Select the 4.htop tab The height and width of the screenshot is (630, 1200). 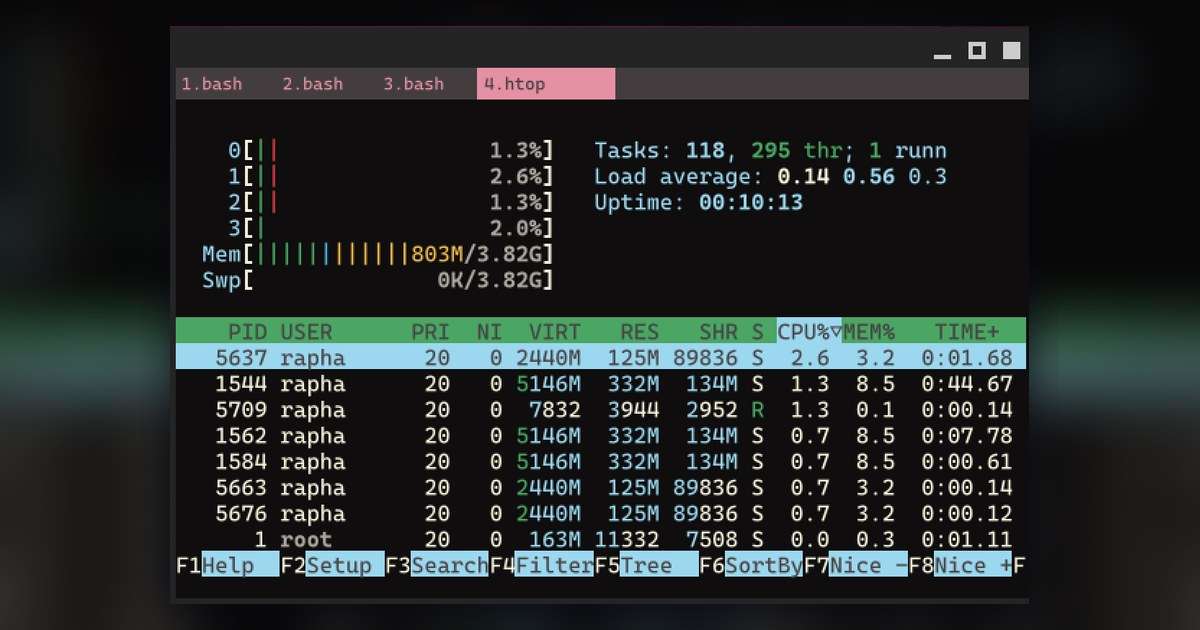(x=546, y=84)
